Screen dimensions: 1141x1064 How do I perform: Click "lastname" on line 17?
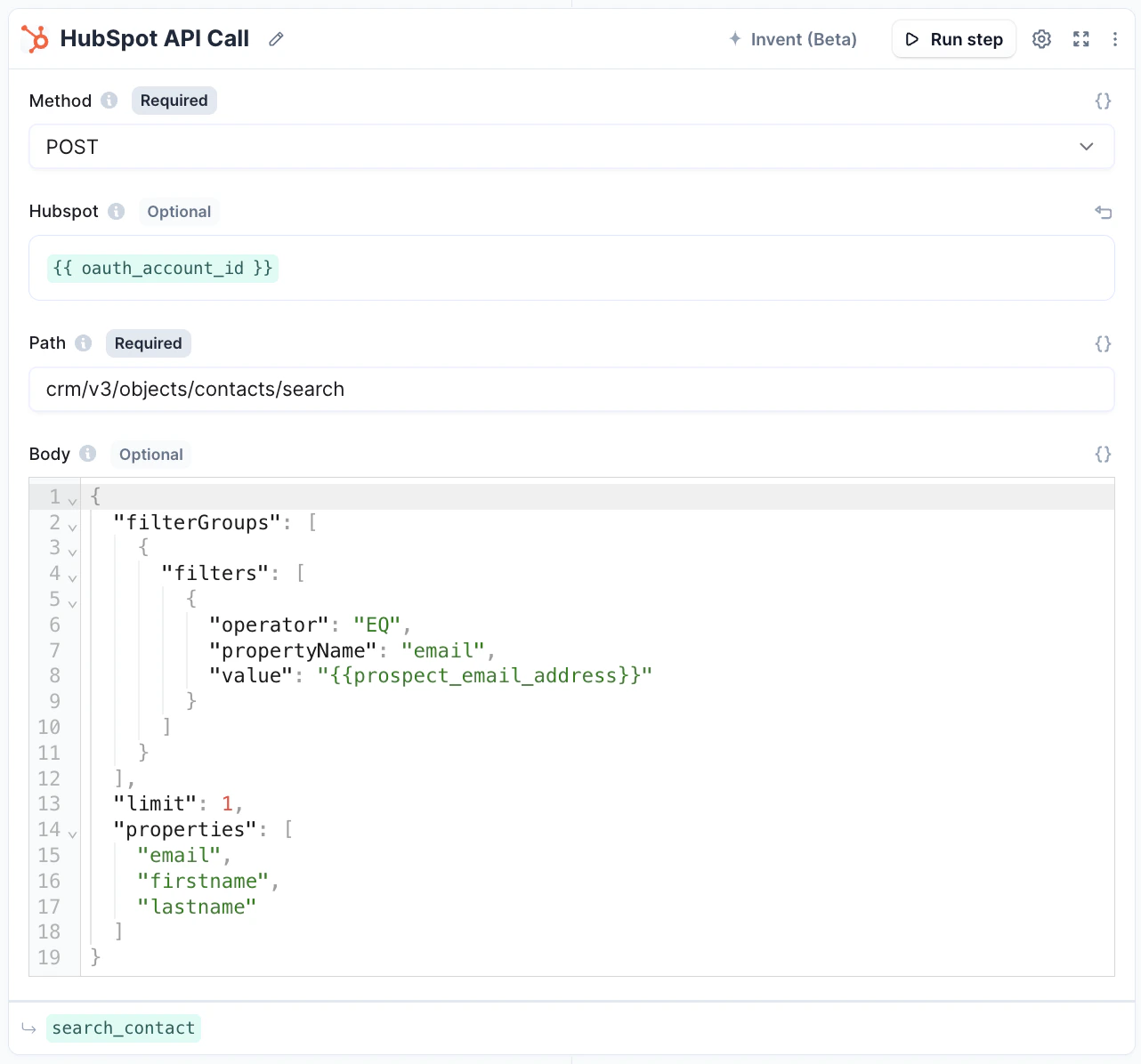pyautogui.click(x=197, y=907)
